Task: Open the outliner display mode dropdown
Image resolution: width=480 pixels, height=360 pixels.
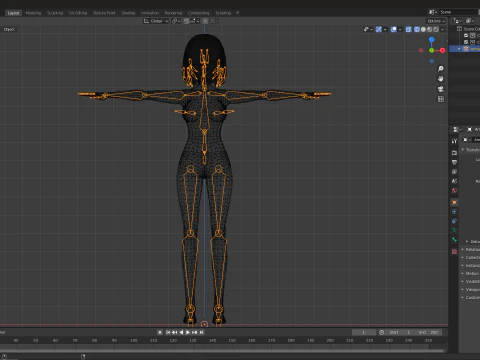Action: [457, 21]
